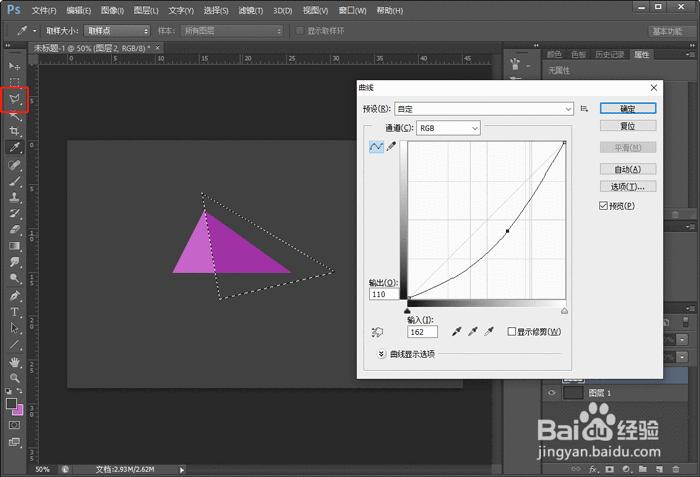Image resolution: width=700 pixels, height=477 pixels.
Task: Click the 选项(T)... button
Action: (x=628, y=187)
